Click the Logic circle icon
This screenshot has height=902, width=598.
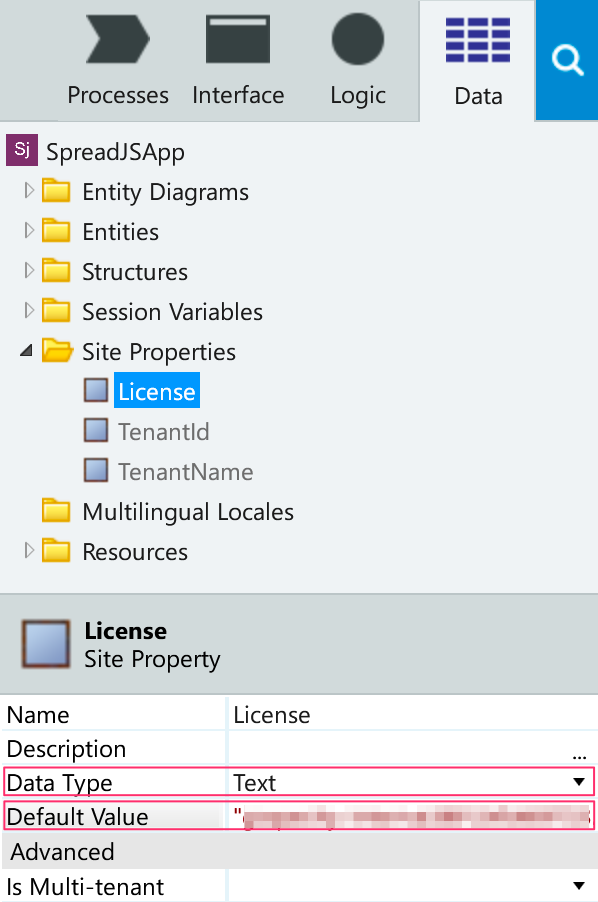[x=358, y=39]
